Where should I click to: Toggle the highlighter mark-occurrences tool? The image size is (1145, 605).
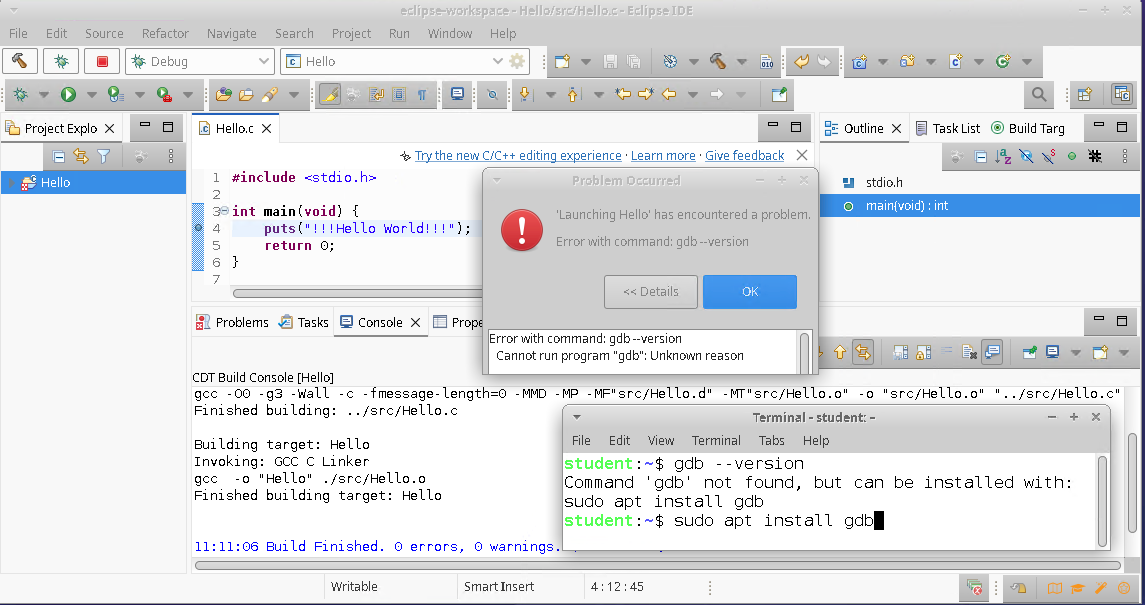click(x=328, y=94)
